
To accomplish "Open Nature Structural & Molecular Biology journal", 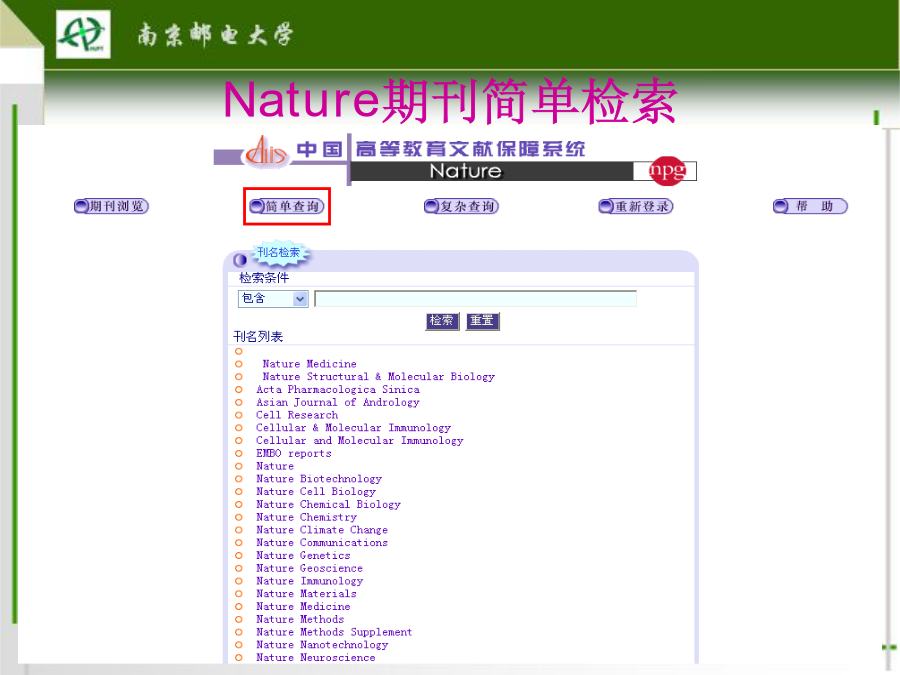I will click(379, 377).
